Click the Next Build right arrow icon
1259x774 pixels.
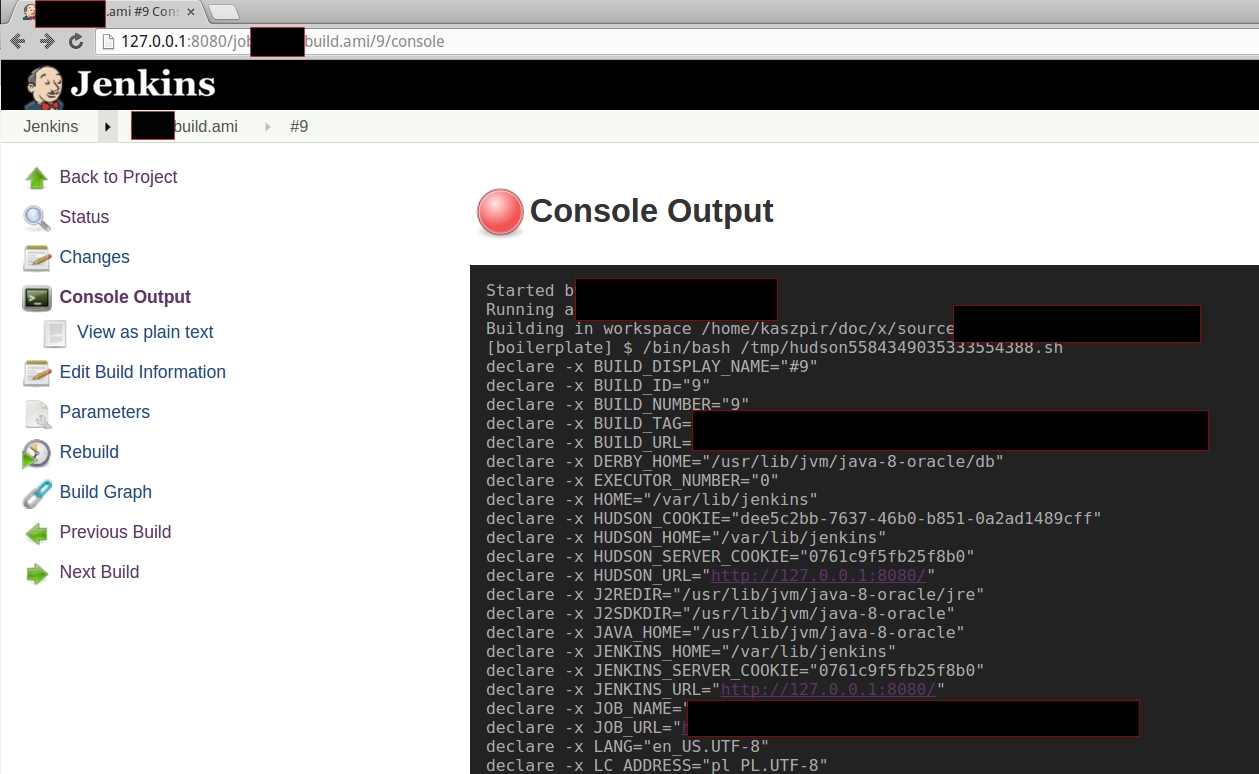pyautogui.click(x=36, y=572)
